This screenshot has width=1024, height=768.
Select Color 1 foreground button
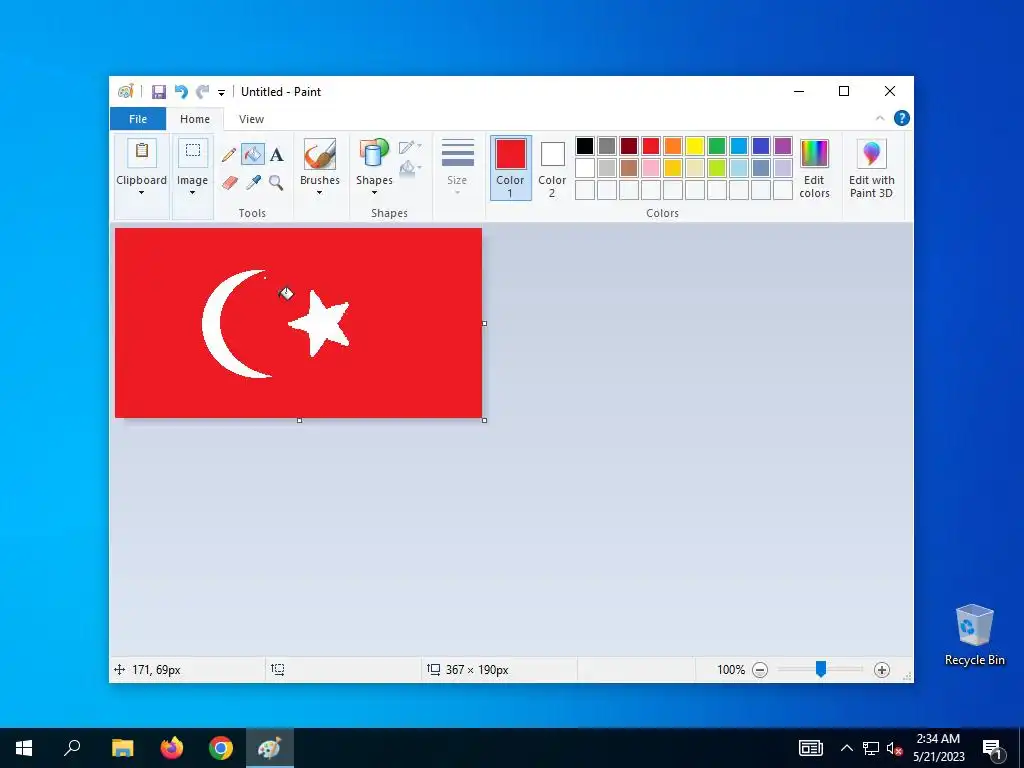pos(511,168)
